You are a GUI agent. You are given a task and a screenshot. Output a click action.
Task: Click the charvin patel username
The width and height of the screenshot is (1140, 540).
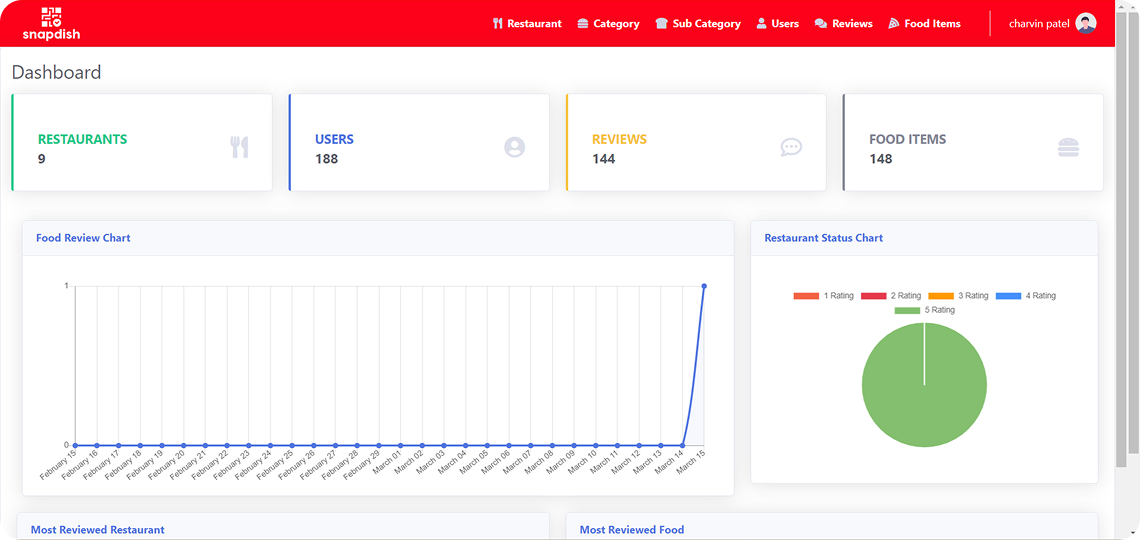point(1039,23)
